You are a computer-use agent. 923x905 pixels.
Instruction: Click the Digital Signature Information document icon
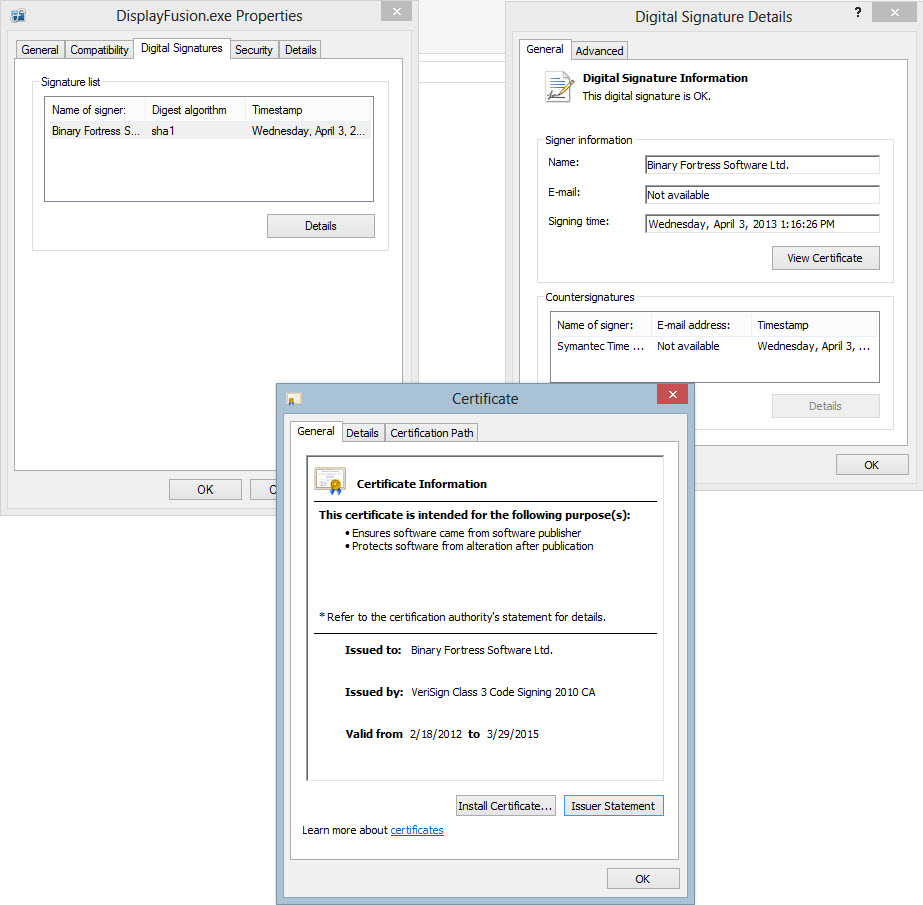(x=559, y=87)
